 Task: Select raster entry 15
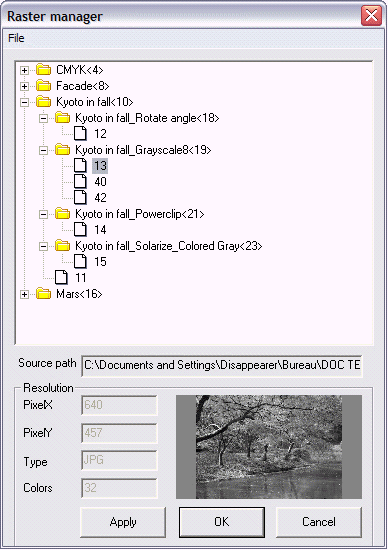(100, 262)
